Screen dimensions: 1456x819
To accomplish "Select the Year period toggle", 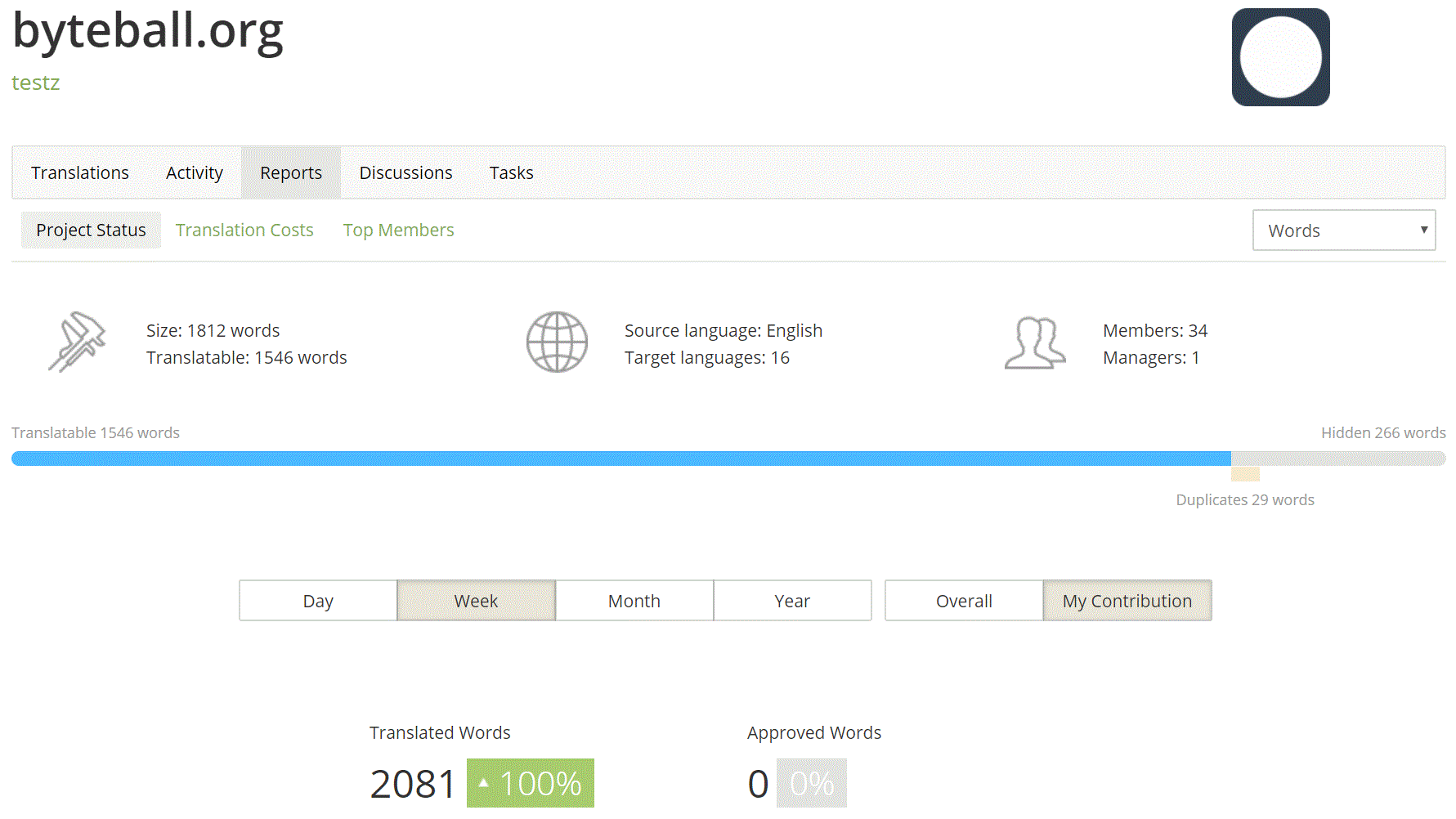I will point(792,601).
